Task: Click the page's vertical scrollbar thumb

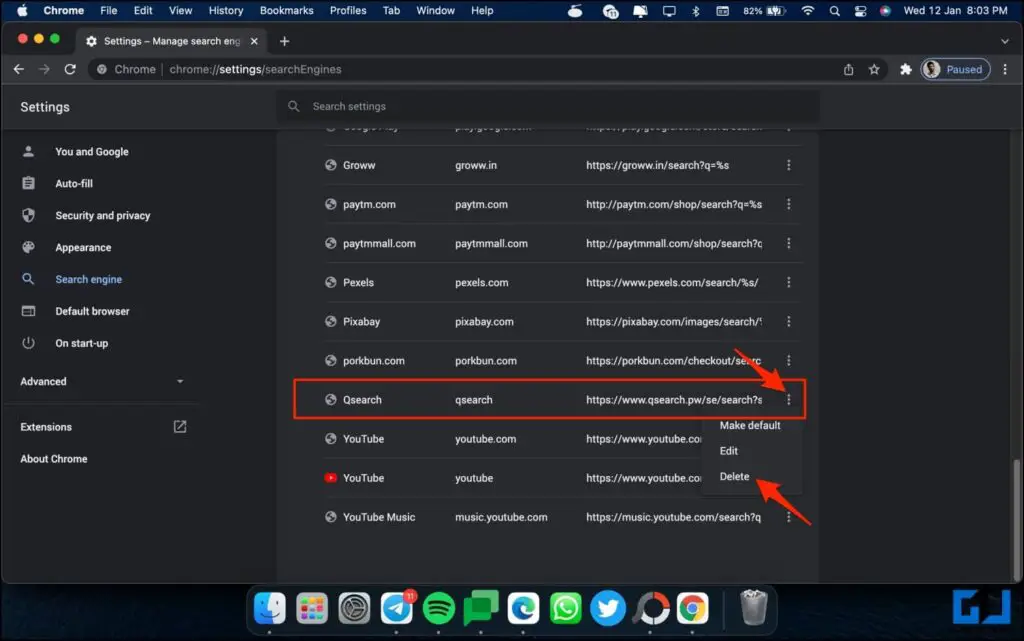Action: pyautogui.click(x=1016, y=520)
